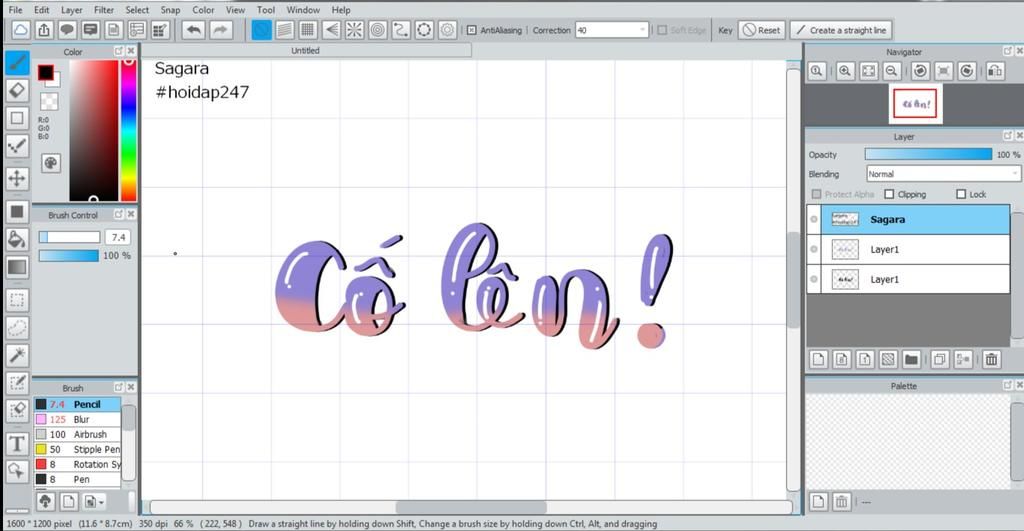Add new layer folder
The width and height of the screenshot is (1024, 531).
click(911, 359)
